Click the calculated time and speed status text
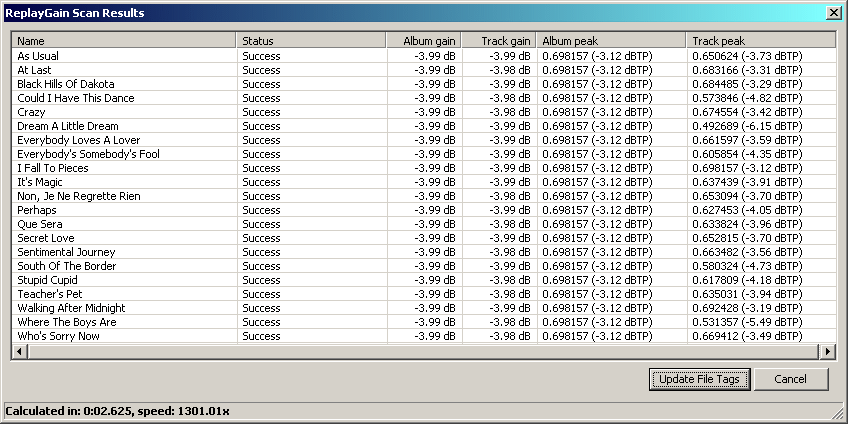848x424 pixels. click(x=117, y=411)
